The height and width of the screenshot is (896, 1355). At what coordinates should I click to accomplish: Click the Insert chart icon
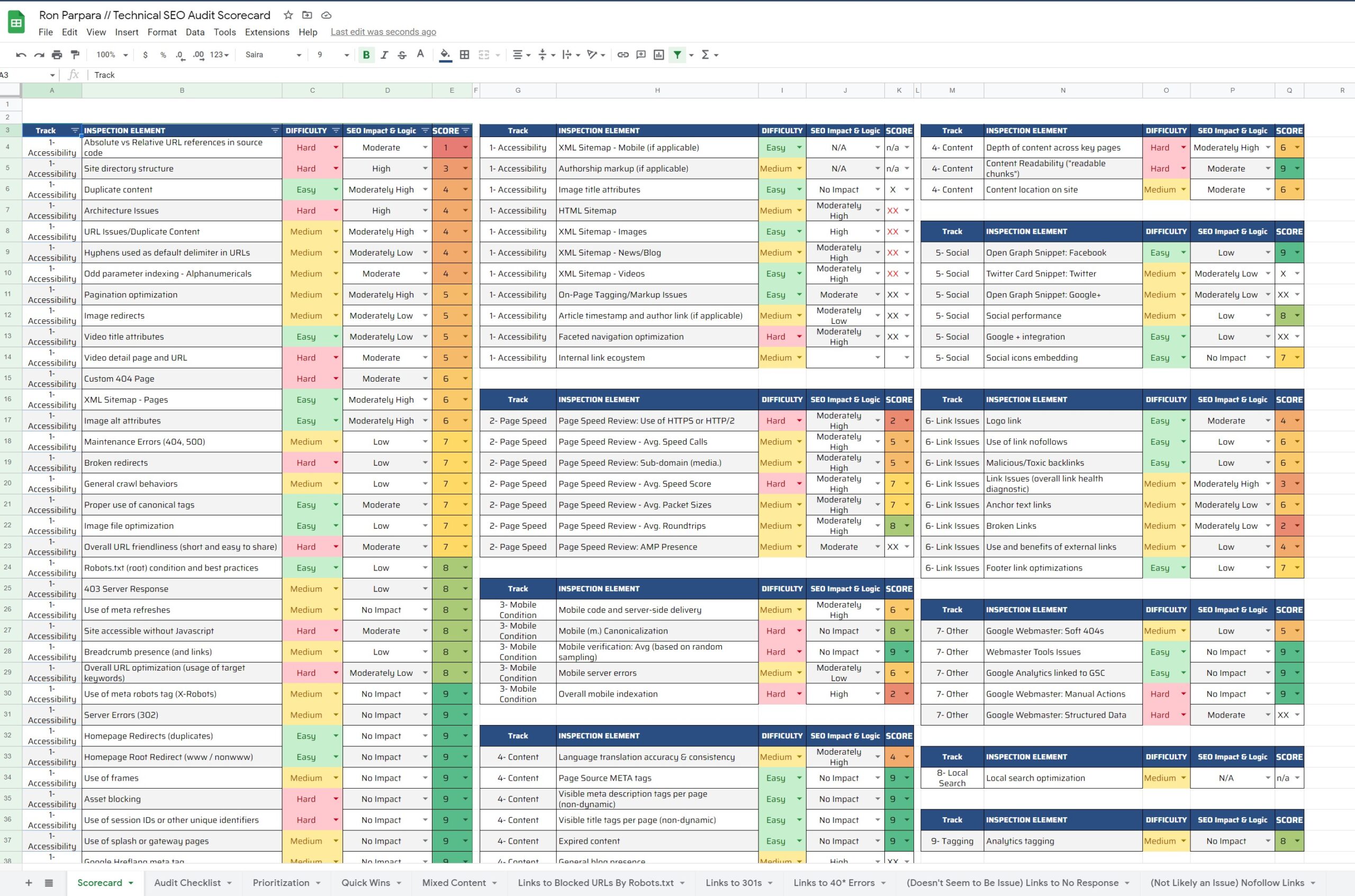click(659, 55)
